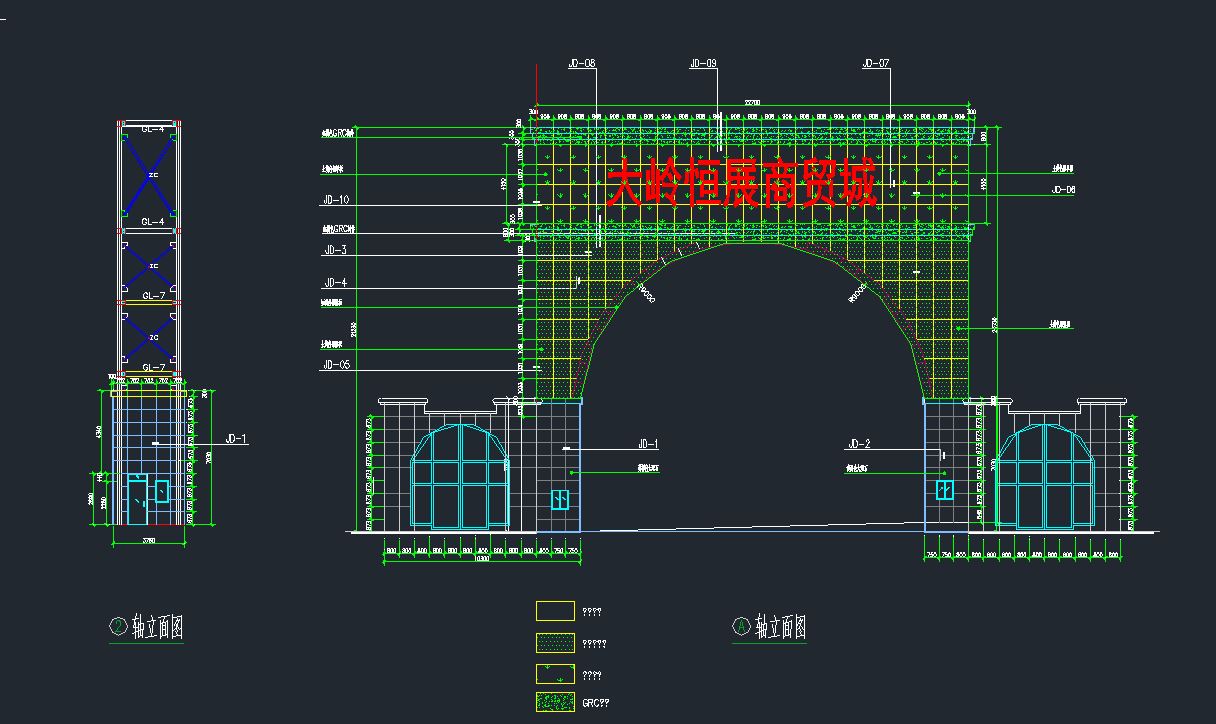Select the GRC dense green legend swatch
The image size is (1216, 724).
tap(555, 702)
